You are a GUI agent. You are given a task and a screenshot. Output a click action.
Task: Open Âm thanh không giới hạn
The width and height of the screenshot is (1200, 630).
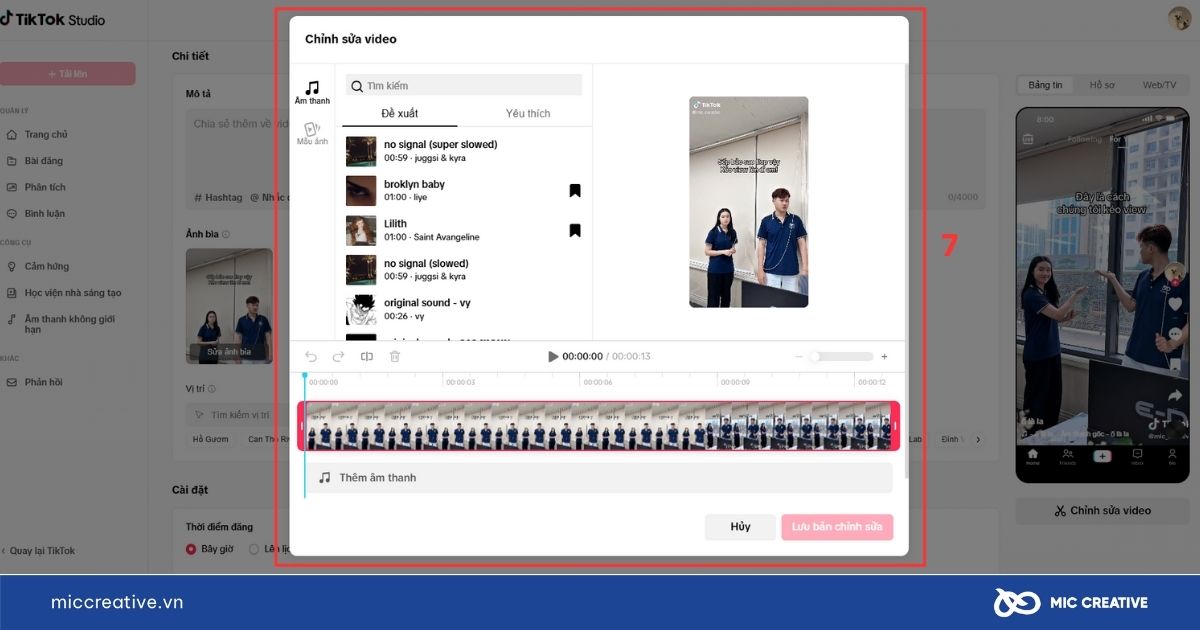(68, 324)
